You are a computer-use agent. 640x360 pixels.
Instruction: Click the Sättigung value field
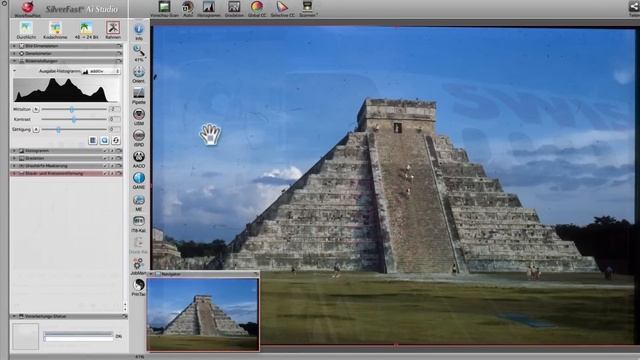(114, 129)
